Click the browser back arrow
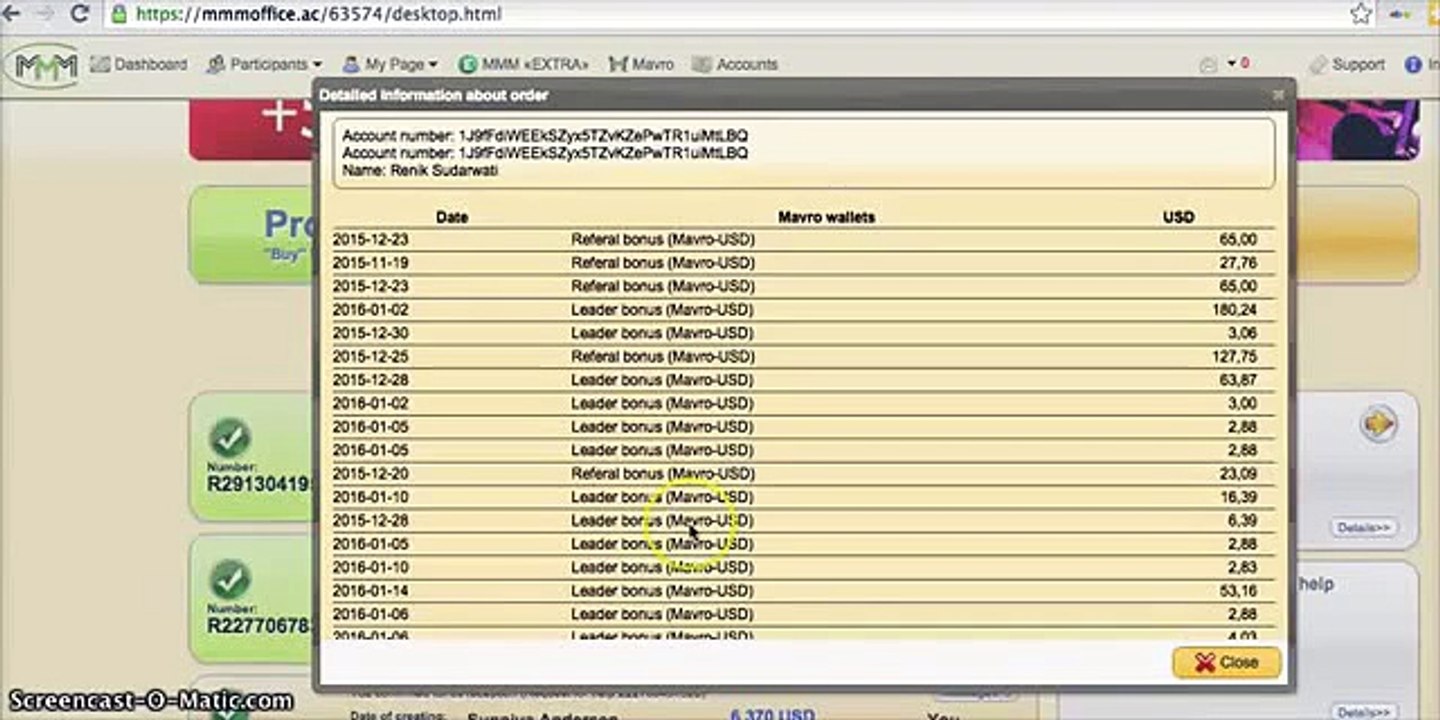Image resolution: width=1440 pixels, height=720 pixels. 12,14
